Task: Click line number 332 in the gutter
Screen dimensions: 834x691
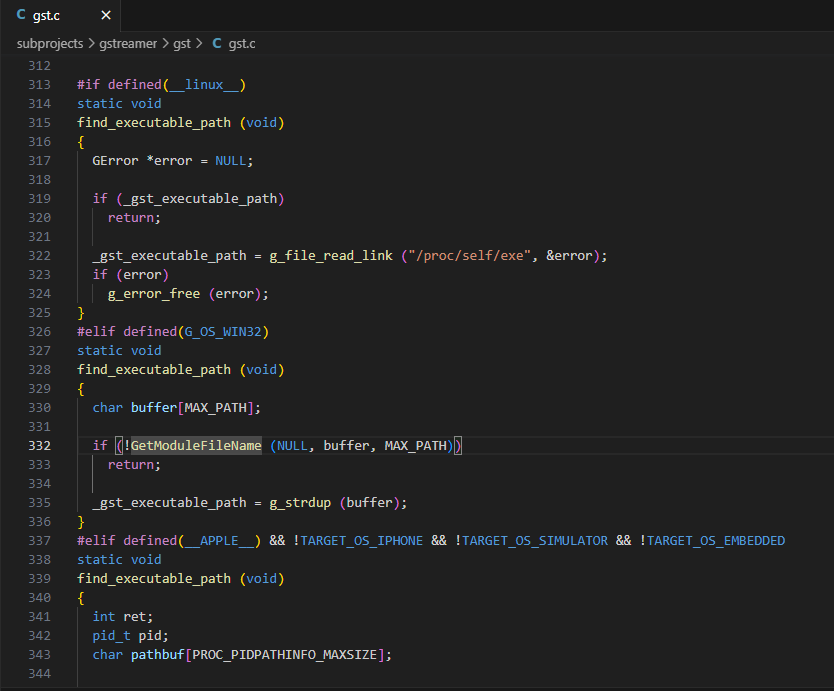Action: point(39,445)
